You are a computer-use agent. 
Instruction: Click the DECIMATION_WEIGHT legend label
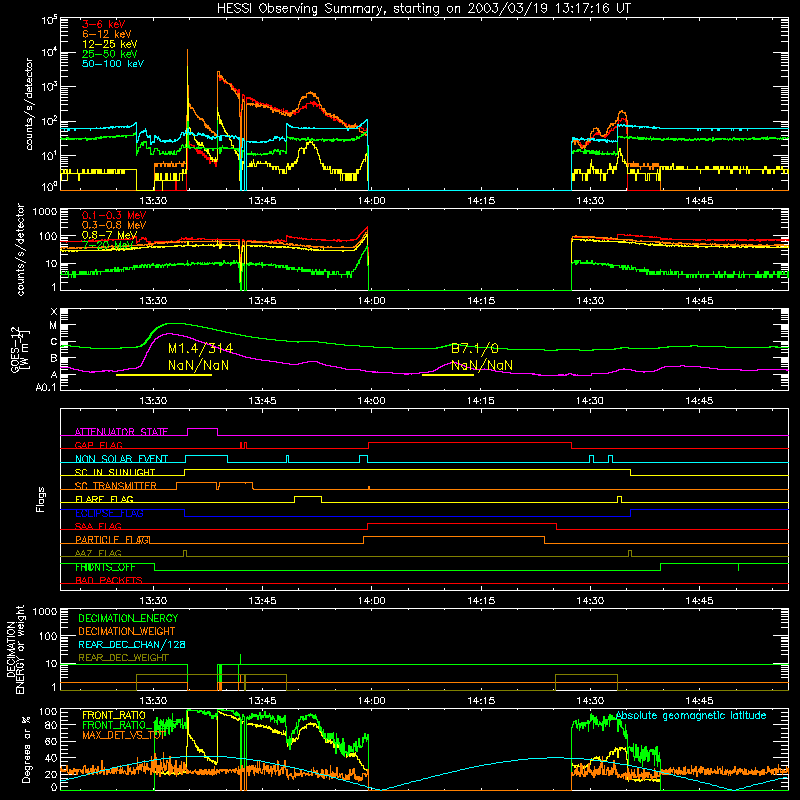[x=127, y=631]
